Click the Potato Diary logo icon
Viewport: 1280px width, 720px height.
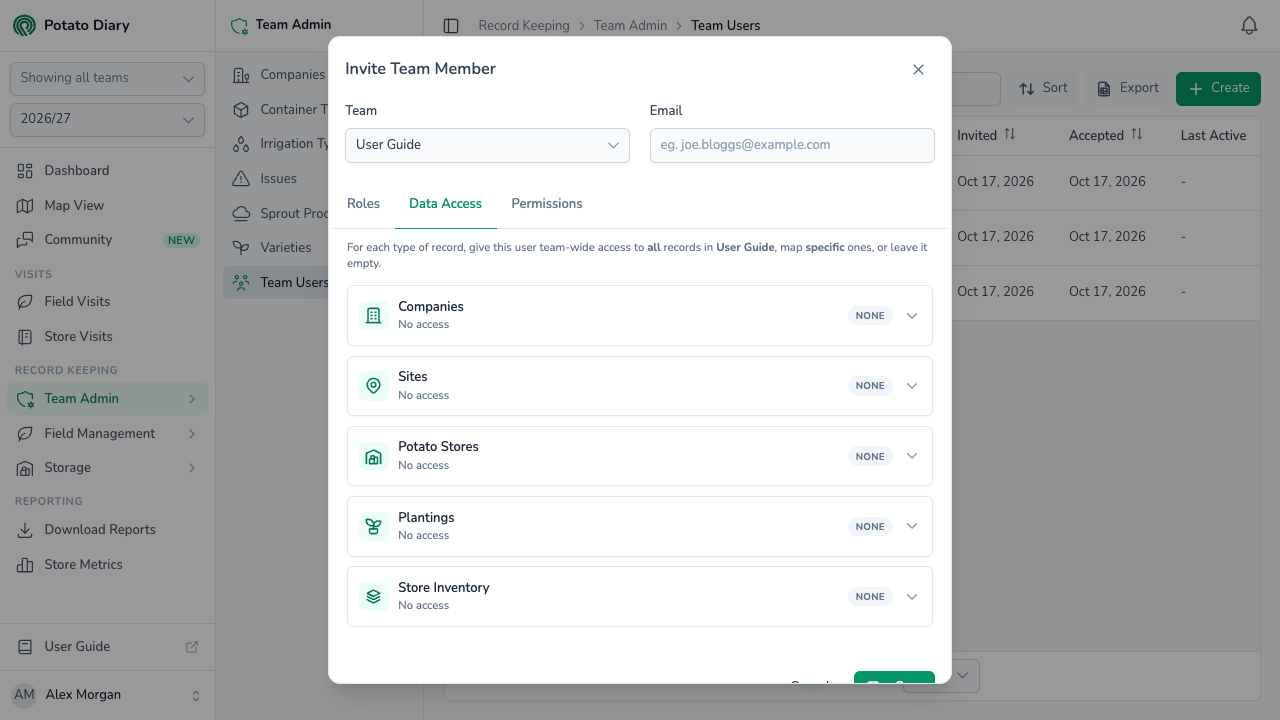(x=24, y=25)
